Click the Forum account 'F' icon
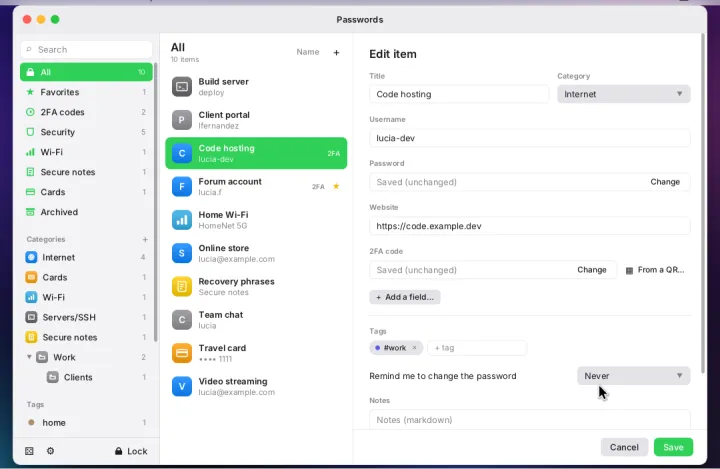This screenshot has height=469, width=720. pos(182,186)
